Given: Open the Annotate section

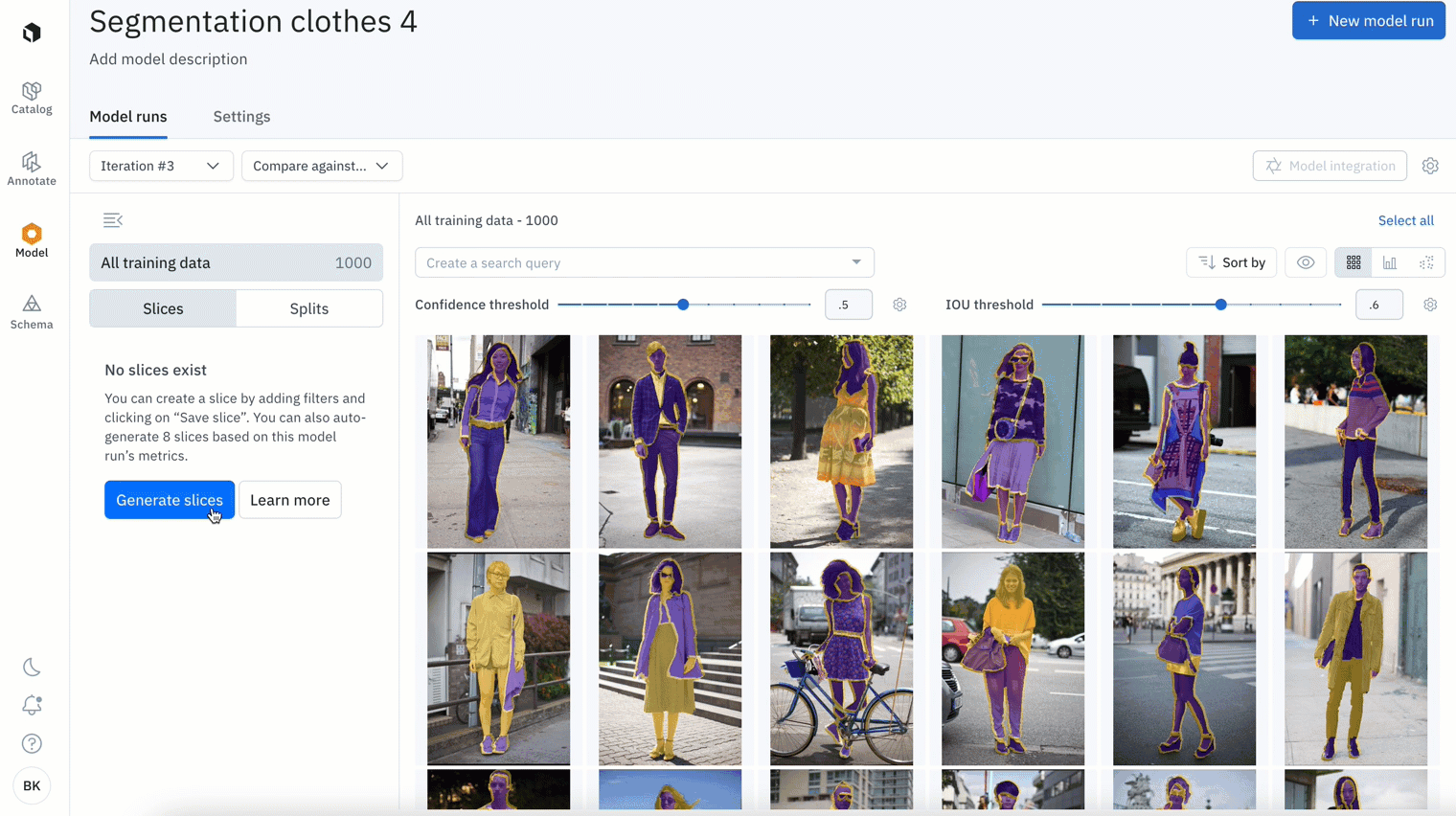Looking at the screenshot, I should pos(32,170).
